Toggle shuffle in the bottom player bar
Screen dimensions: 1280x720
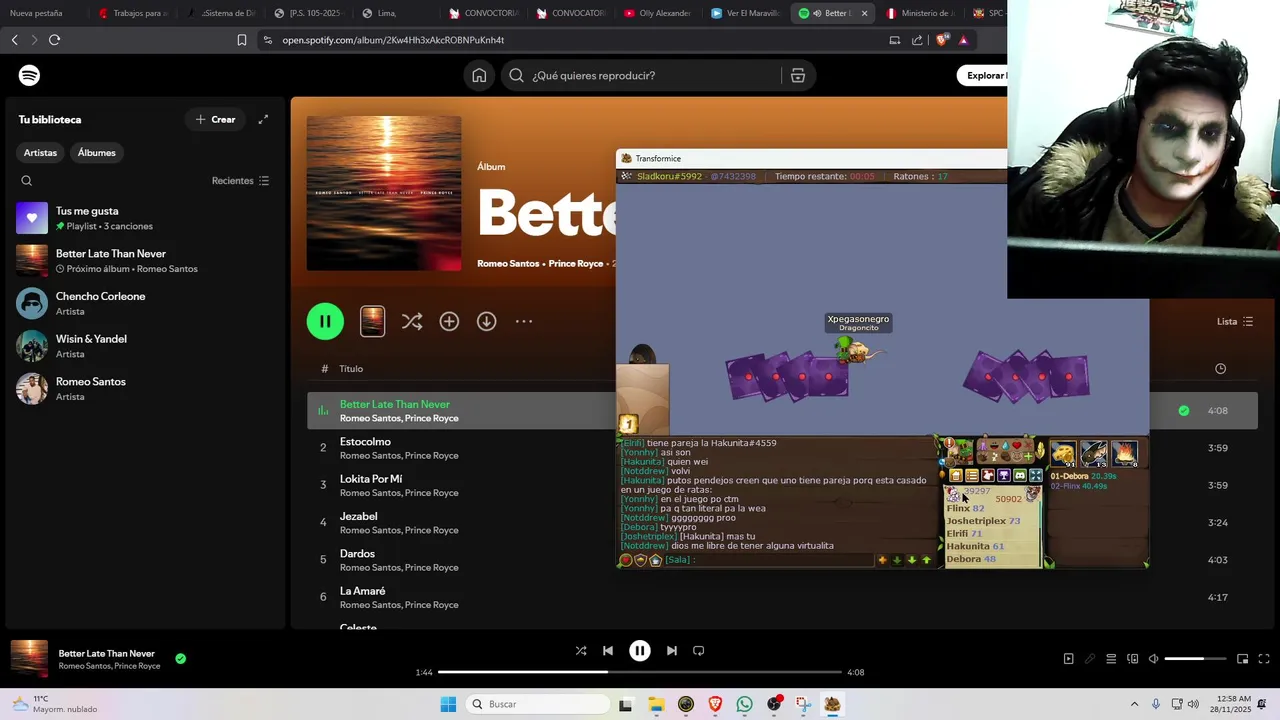click(581, 650)
